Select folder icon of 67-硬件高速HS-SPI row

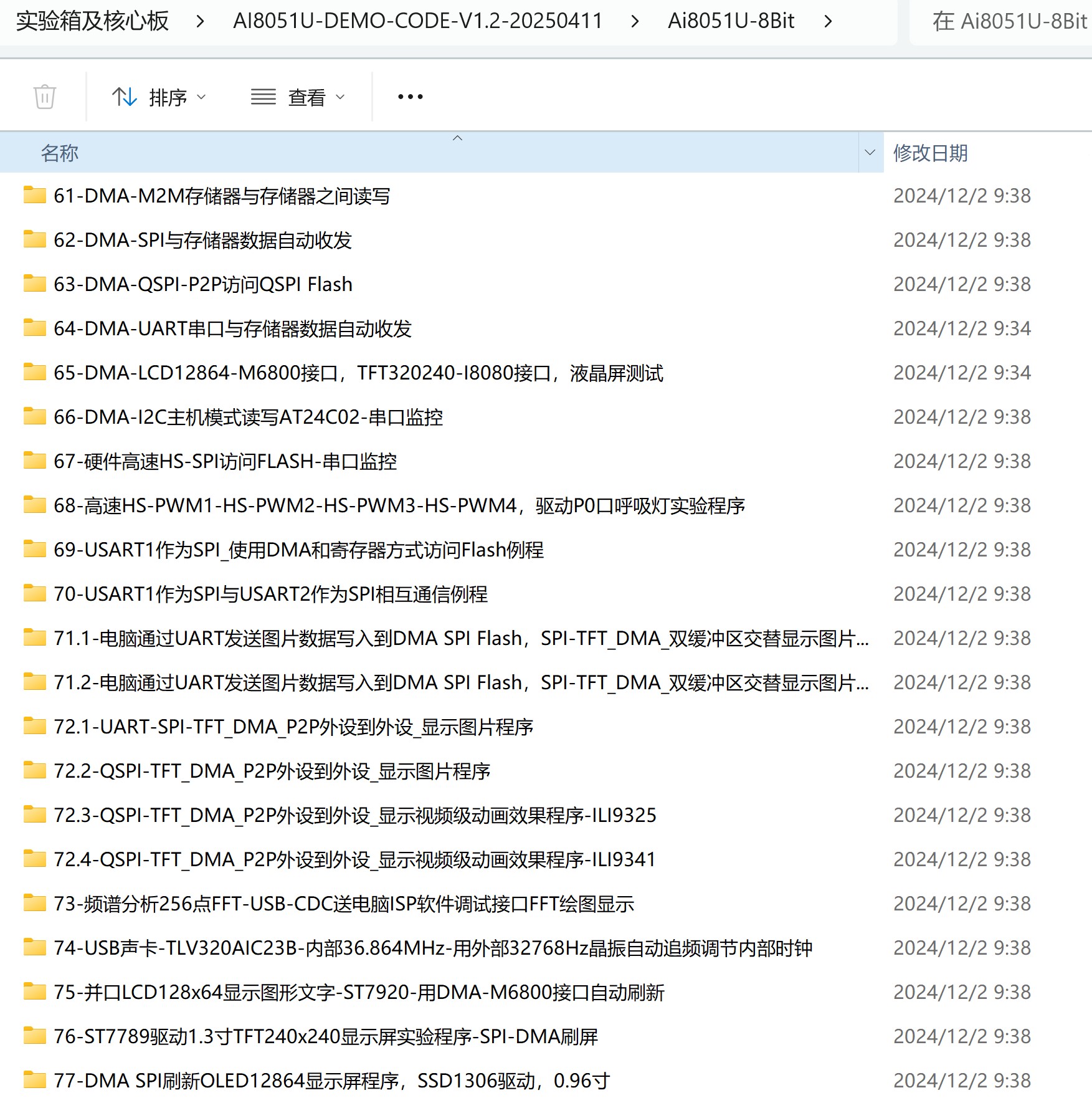(x=35, y=461)
